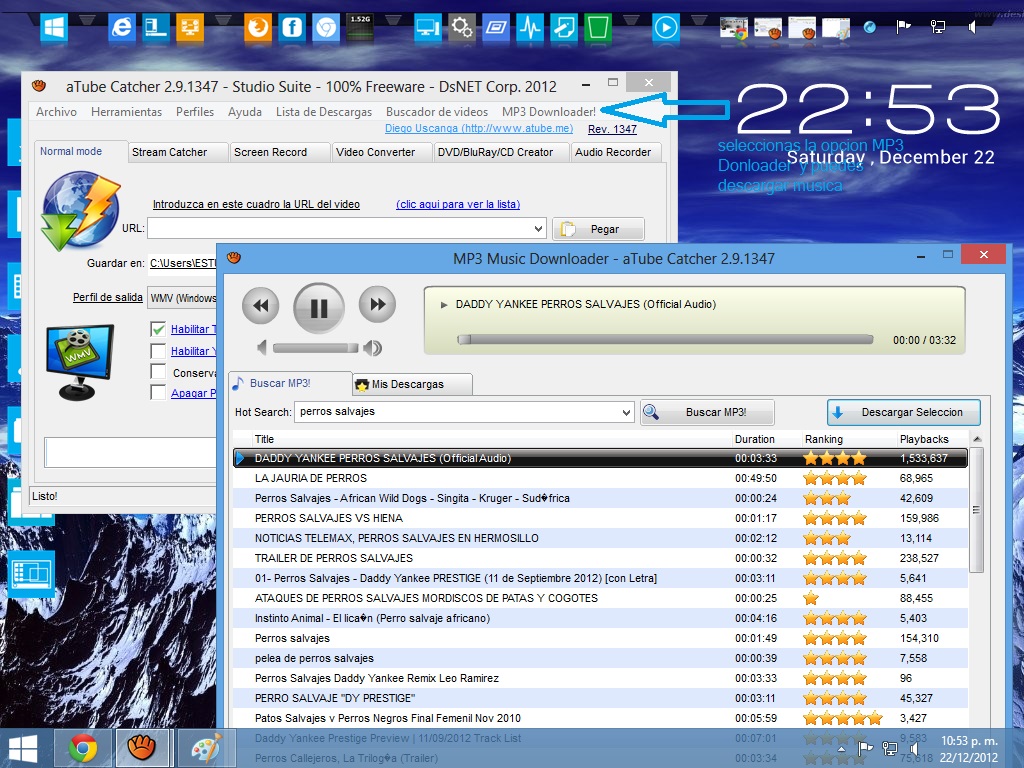Click the Windows logo icon in top dock

coord(54,28)
